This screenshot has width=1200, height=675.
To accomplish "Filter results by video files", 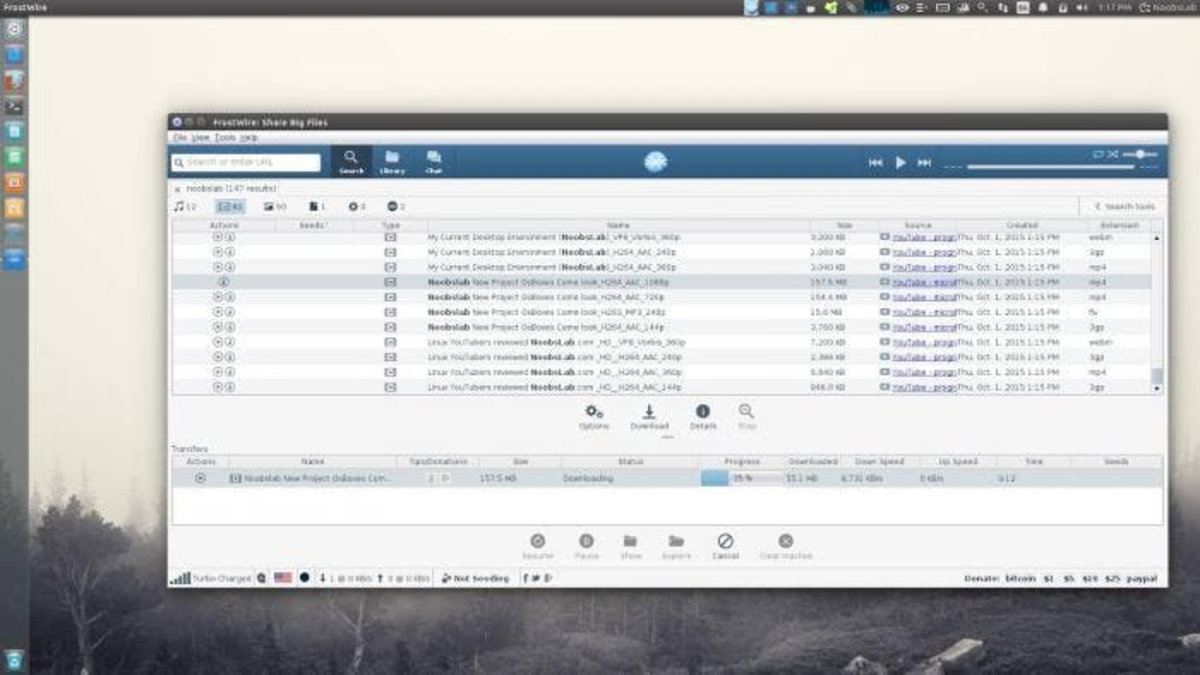I will click(230, 206).
